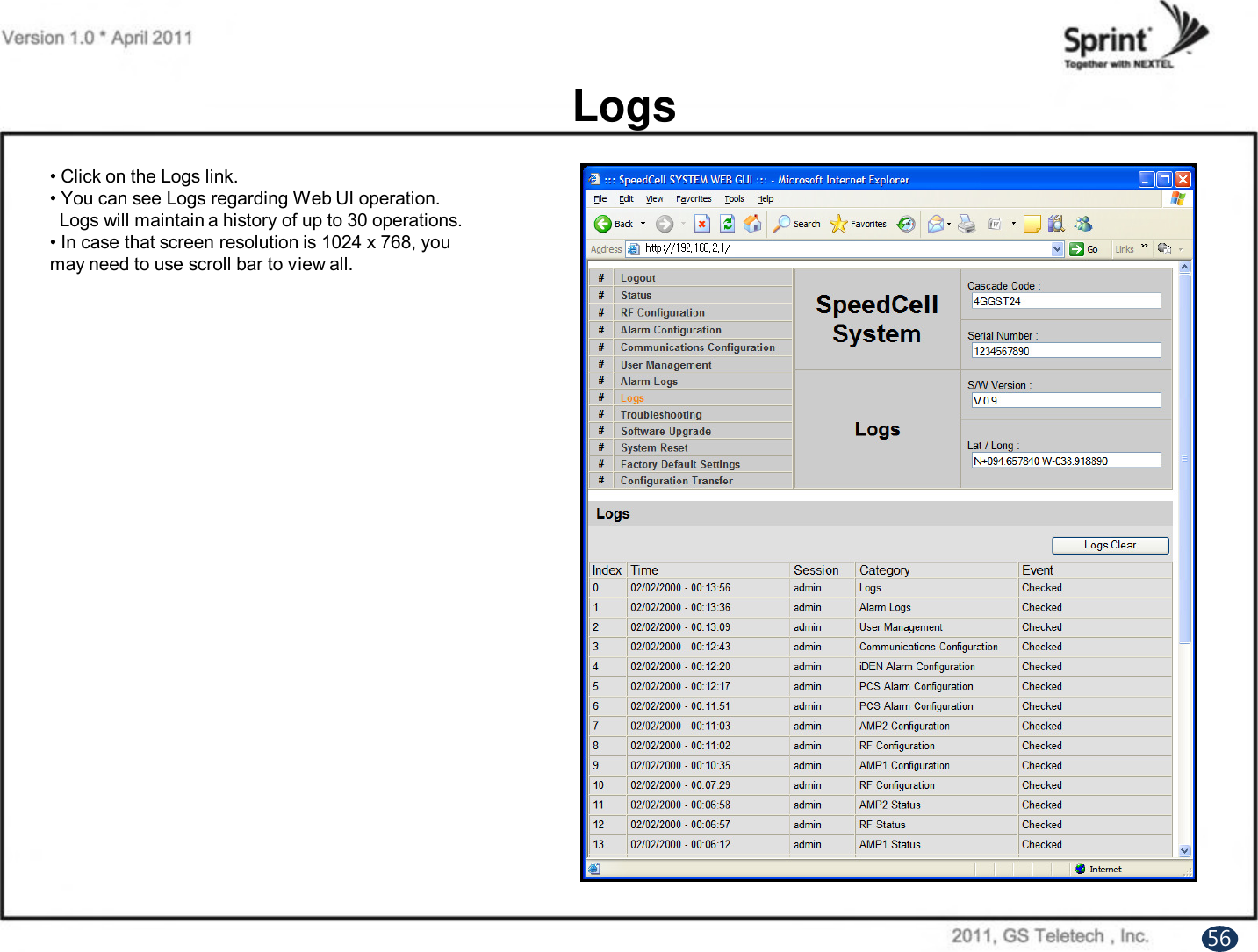Open the Search magnifier toolbar button
Screen dimensions: 1258x952
point(796,224)
